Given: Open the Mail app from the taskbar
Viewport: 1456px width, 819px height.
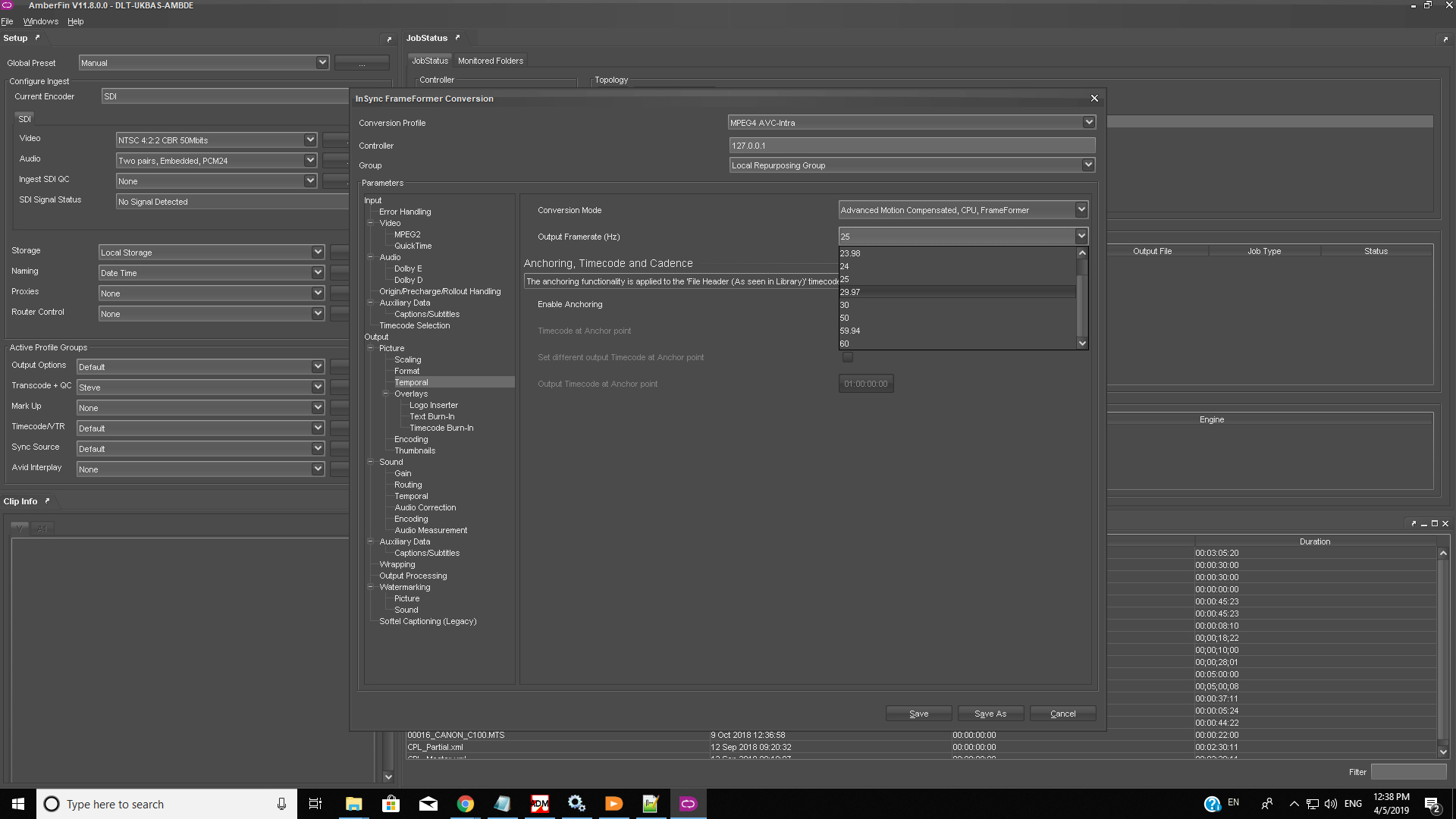Looking at the screenshot, I should coord(428,804).
